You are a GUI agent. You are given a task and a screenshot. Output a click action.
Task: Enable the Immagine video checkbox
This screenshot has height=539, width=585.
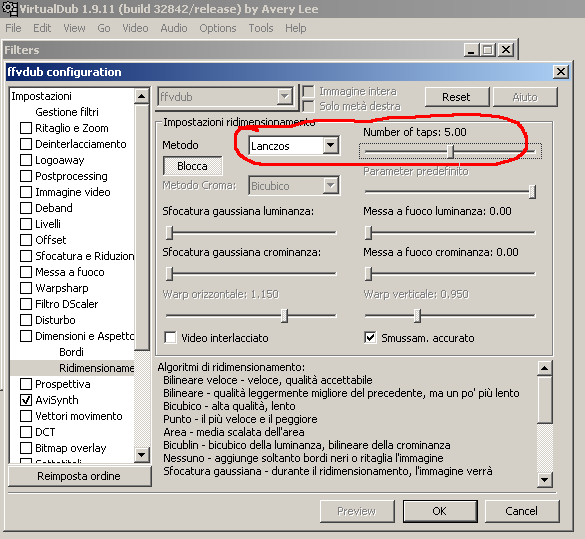click(26, 192)
